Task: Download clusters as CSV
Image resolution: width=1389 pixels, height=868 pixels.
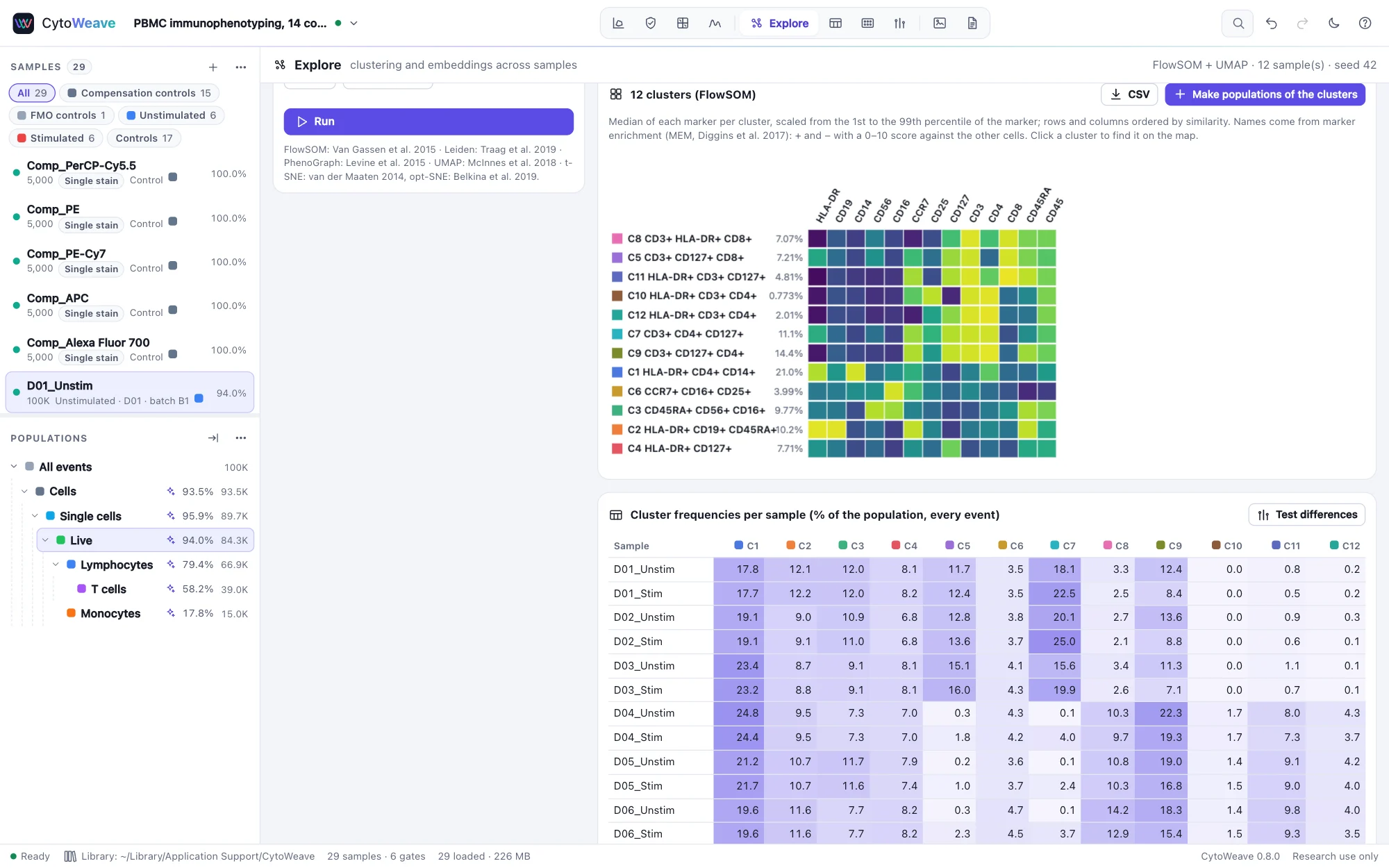Action: (x=1129, y=94)
